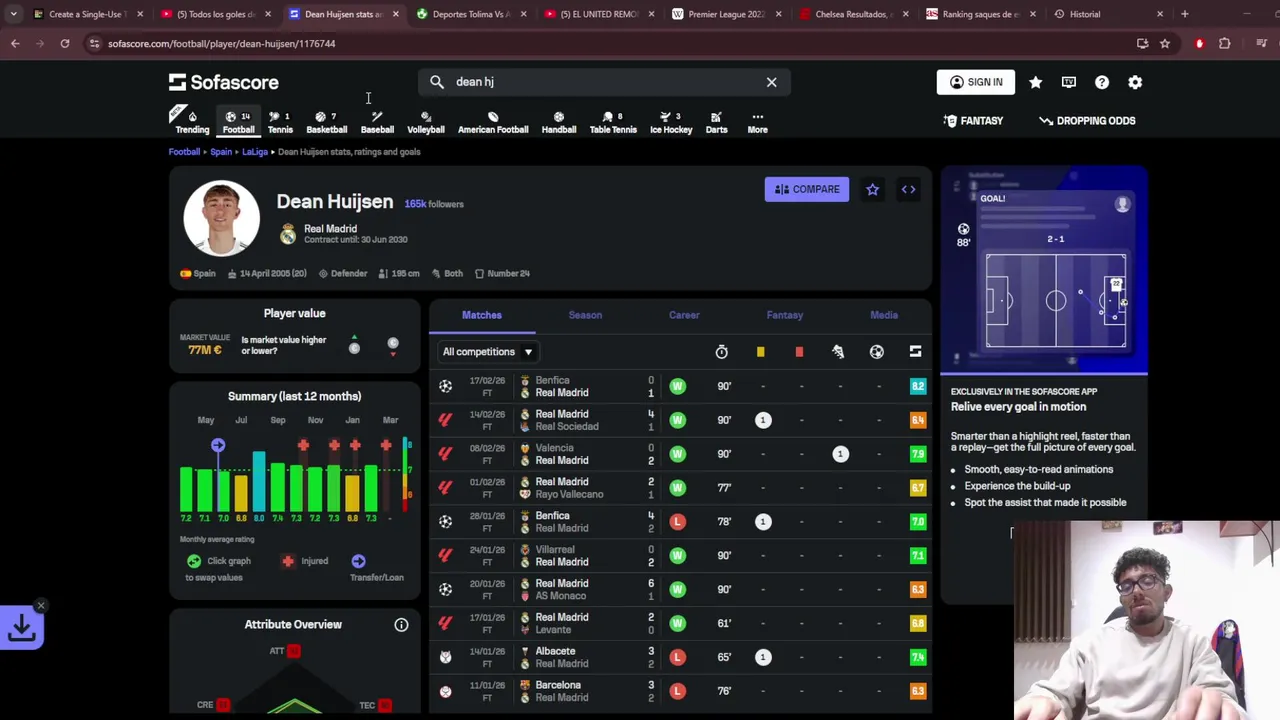Open the Attribute Overview info icon
The image size is (1280, 720).
pos(401,625)
